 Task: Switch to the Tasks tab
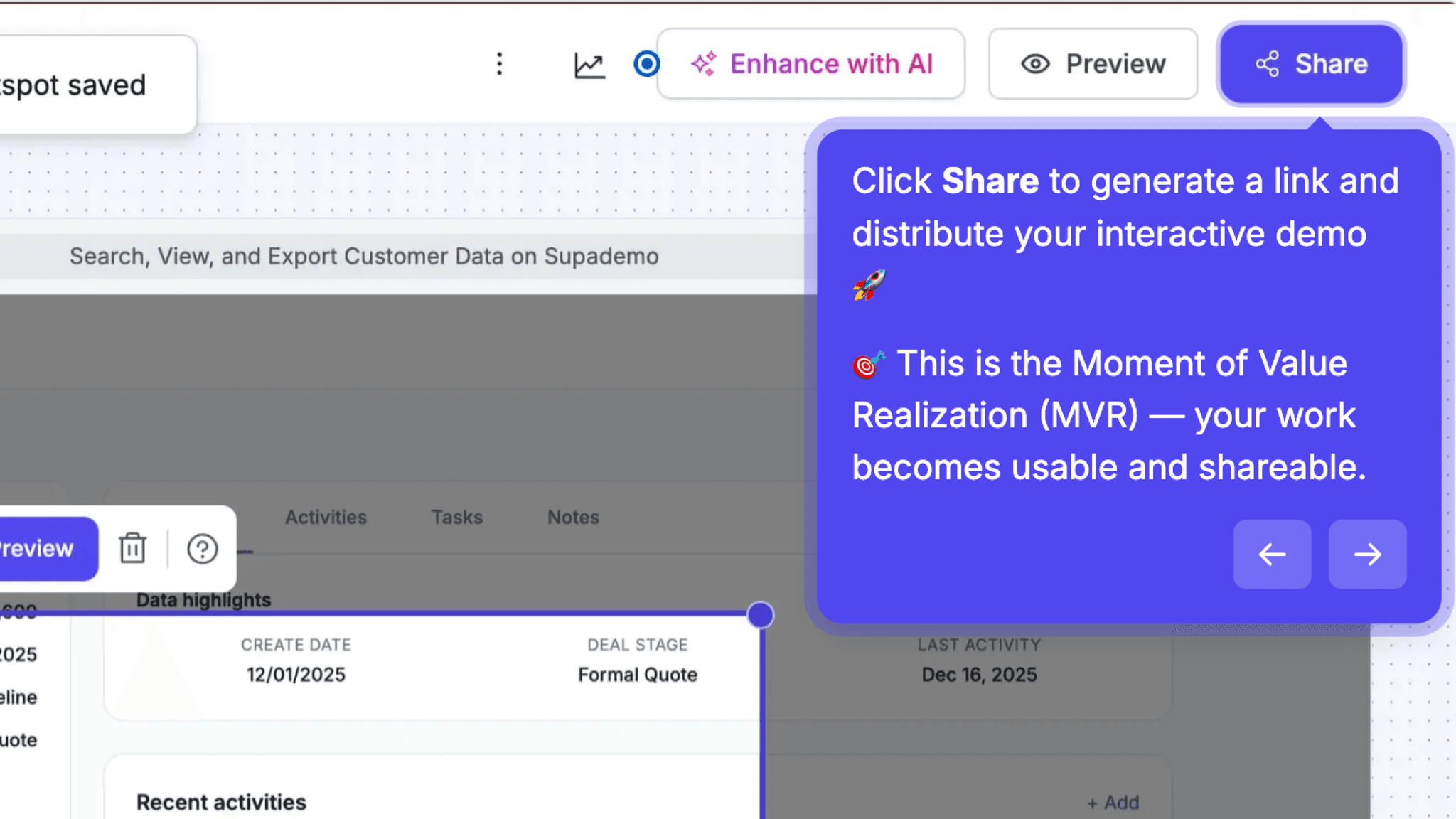click(x=456, y=517)
